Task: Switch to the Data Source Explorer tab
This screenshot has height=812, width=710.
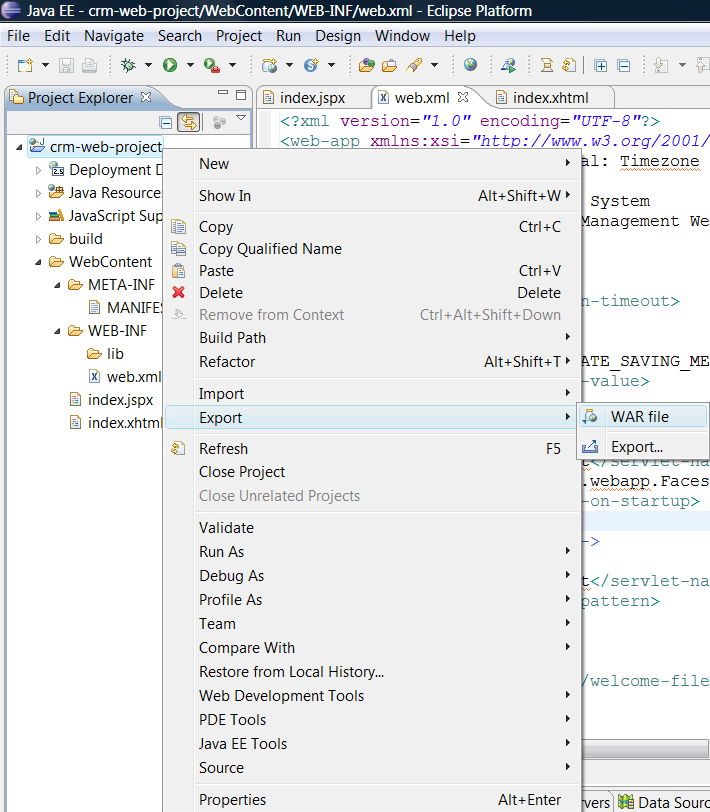Action: click(664, 802)
